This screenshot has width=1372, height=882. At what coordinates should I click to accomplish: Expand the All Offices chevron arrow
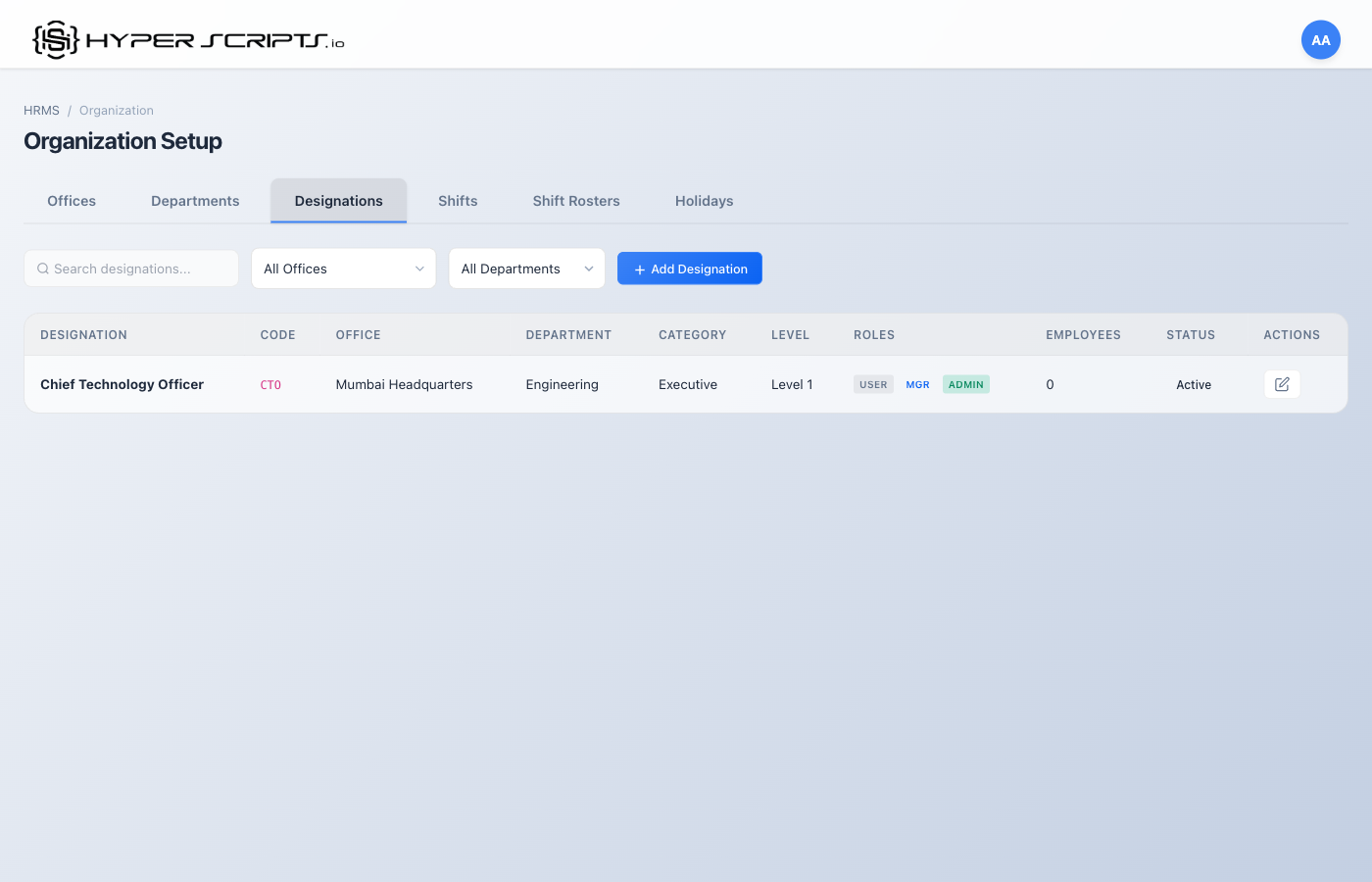click(x=419, y=268)
